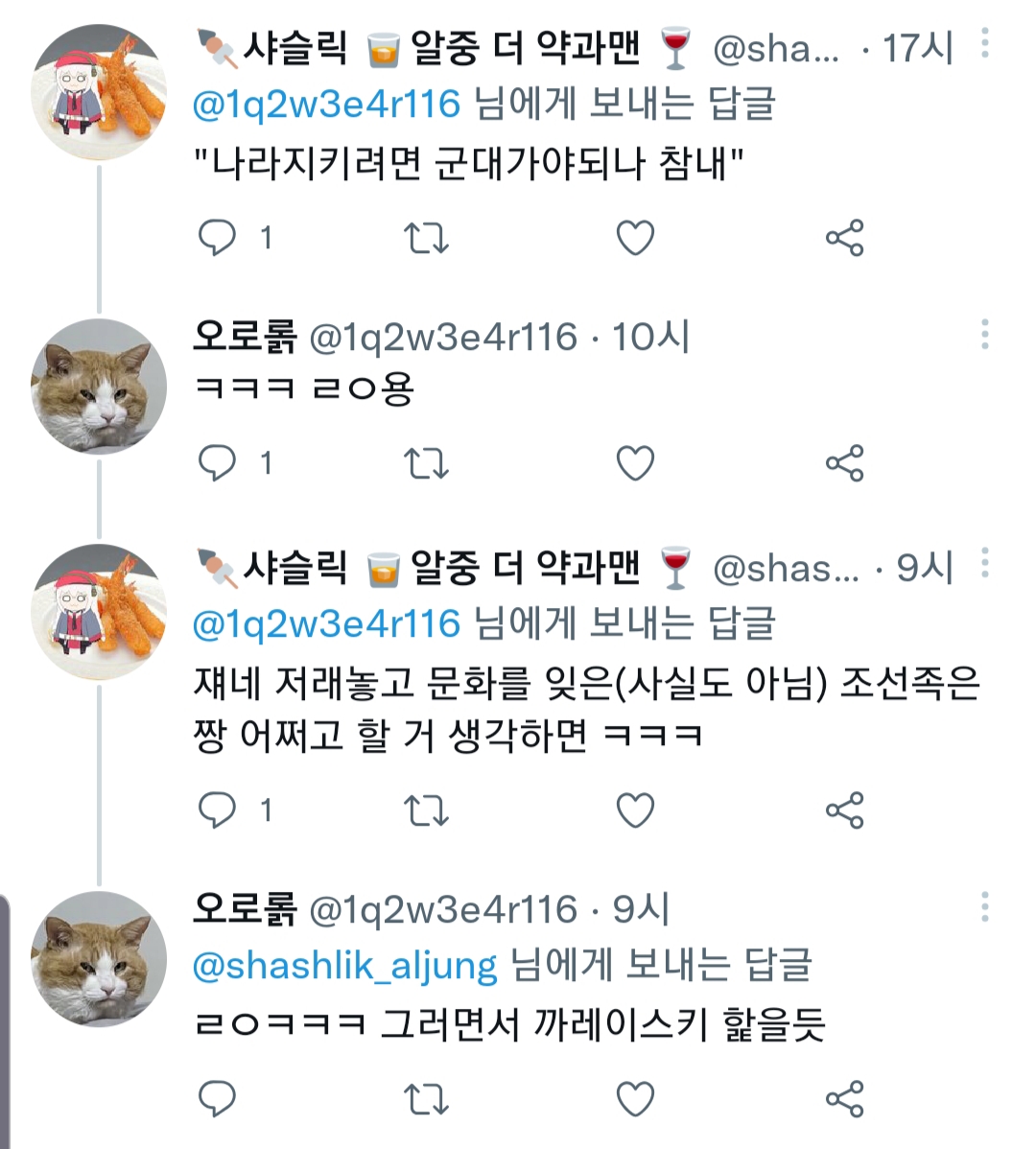Open the @1q2w3e4r116 mention in first tweet
1036x1149 pixels.
(x=327, y=104)
